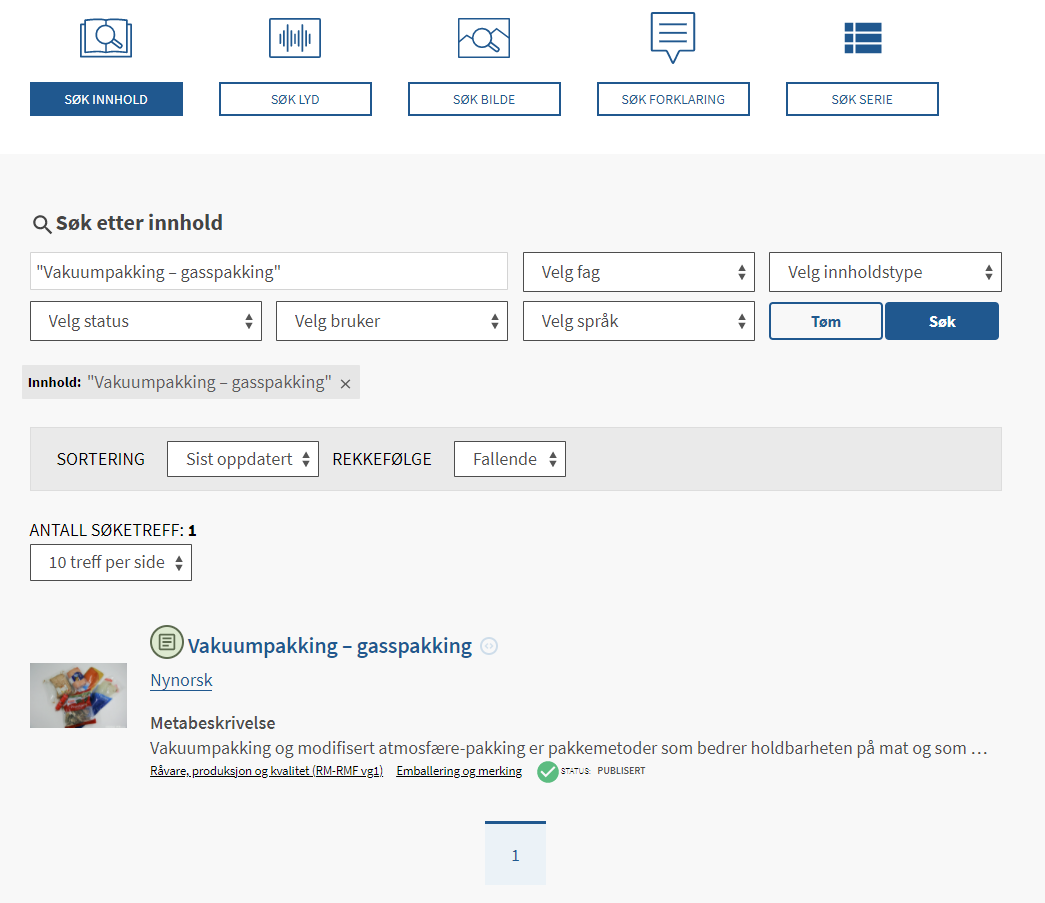Open the Velg språk dropdown
This screenshot has height=903, width=1045.
(x=638, y=321)
